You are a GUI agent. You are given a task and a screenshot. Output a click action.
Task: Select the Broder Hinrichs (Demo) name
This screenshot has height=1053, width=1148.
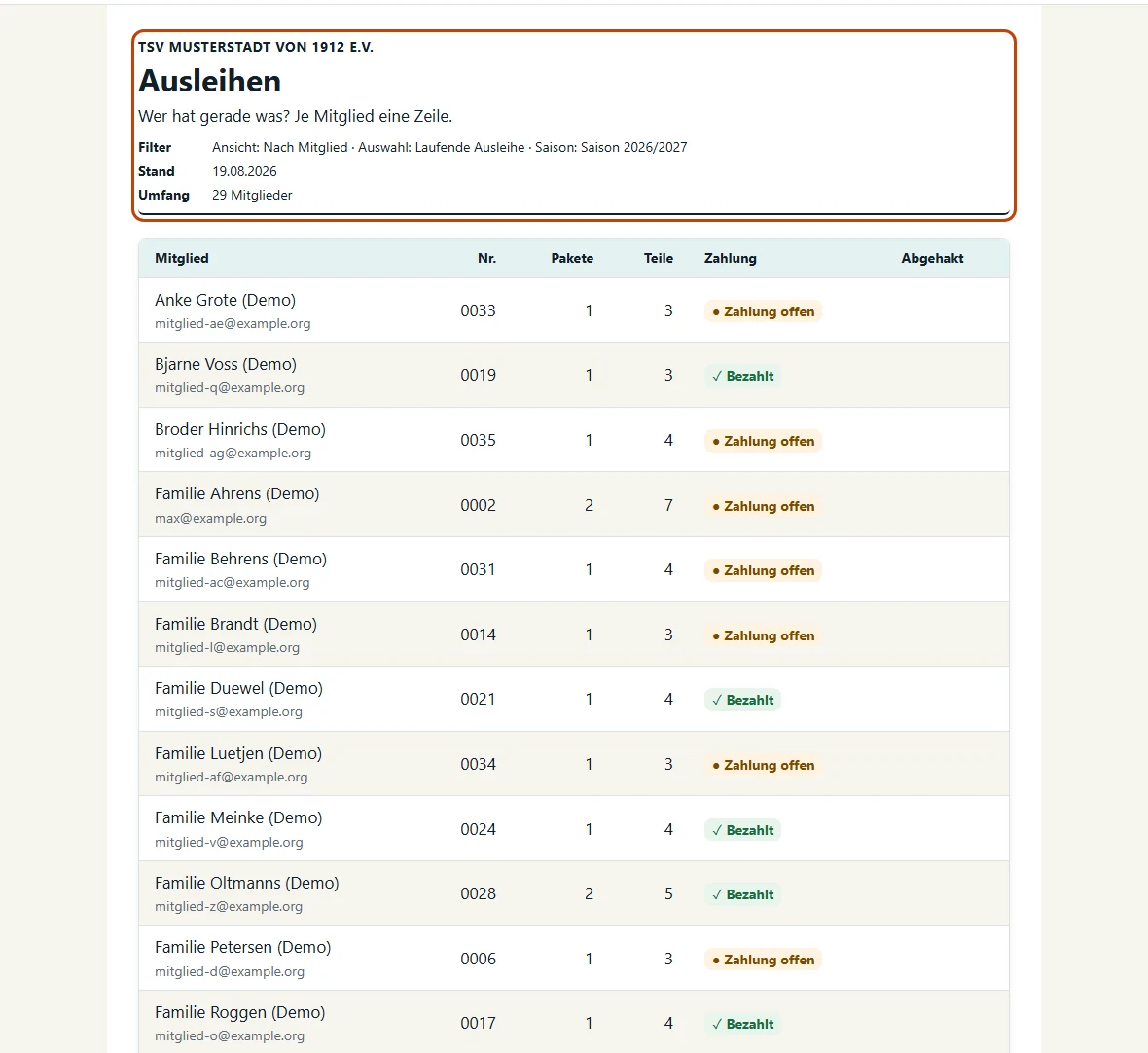pos(240,429)
